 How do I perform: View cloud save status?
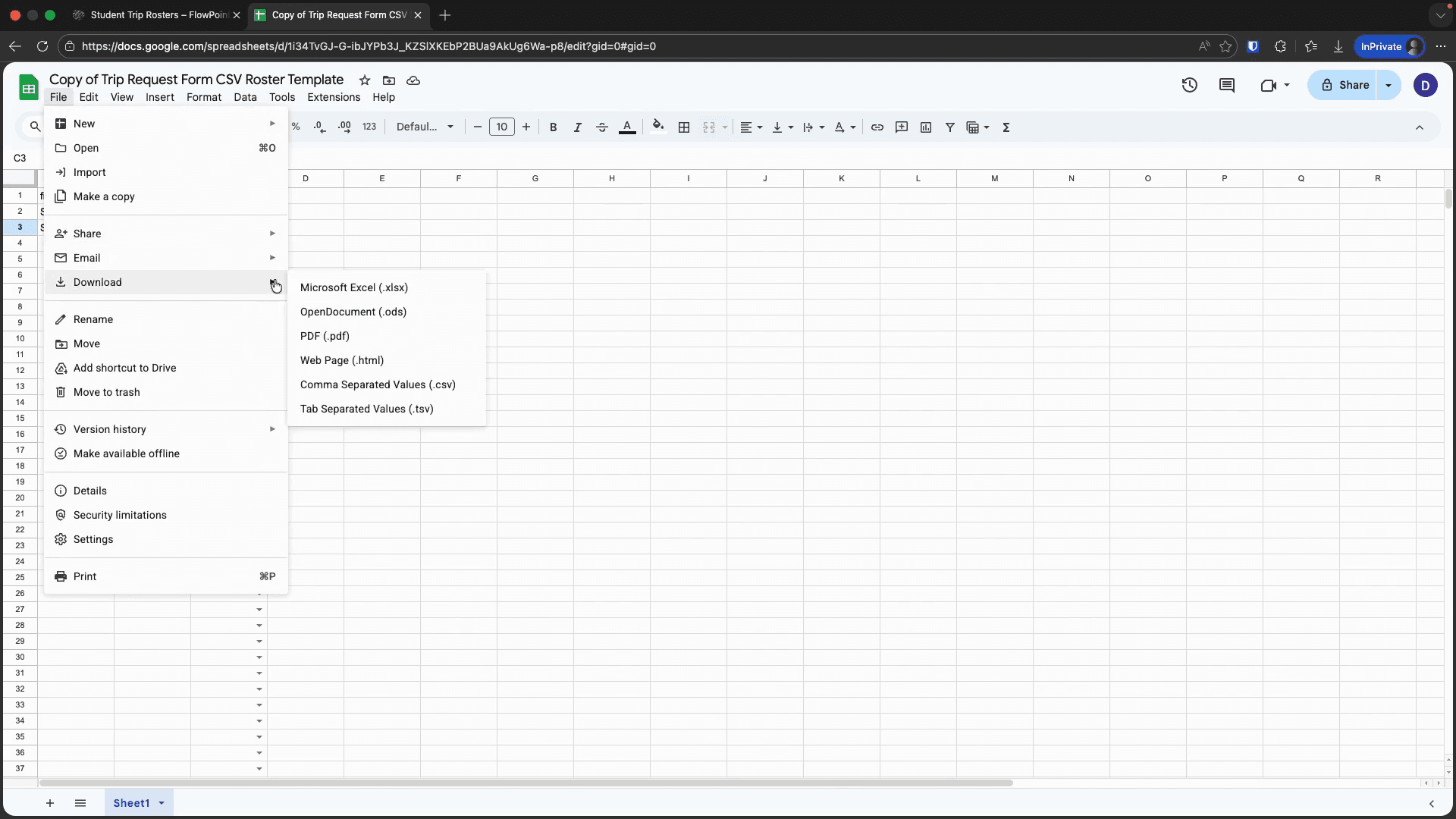tap(413, 80)
